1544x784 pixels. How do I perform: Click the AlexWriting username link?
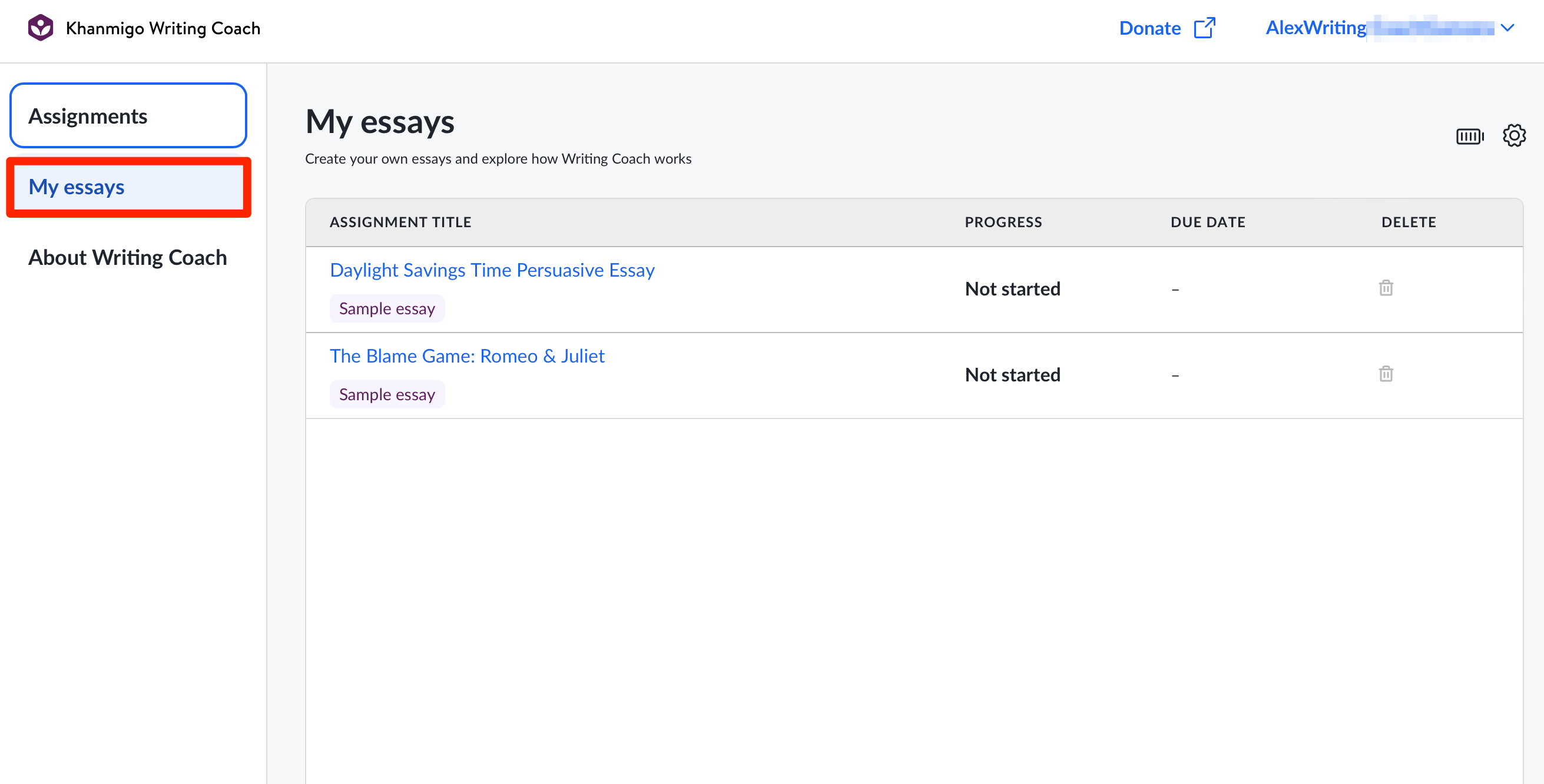coord(1379,28)
